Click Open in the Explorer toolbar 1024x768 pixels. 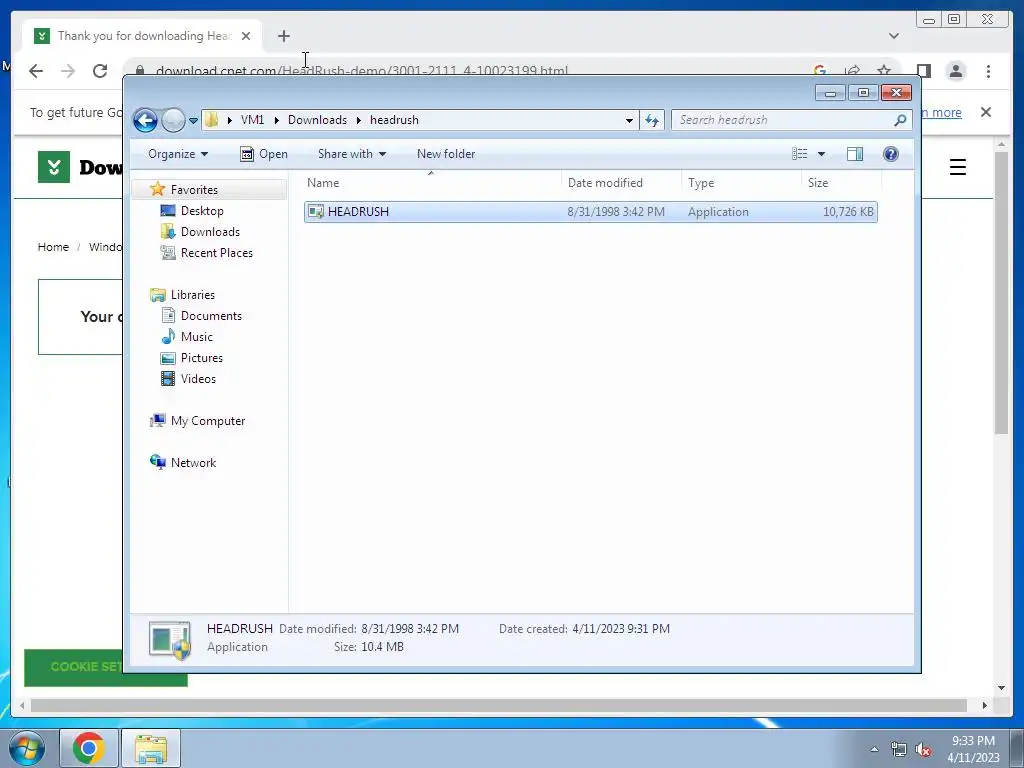pyautogui.click(x=264, y=154)
